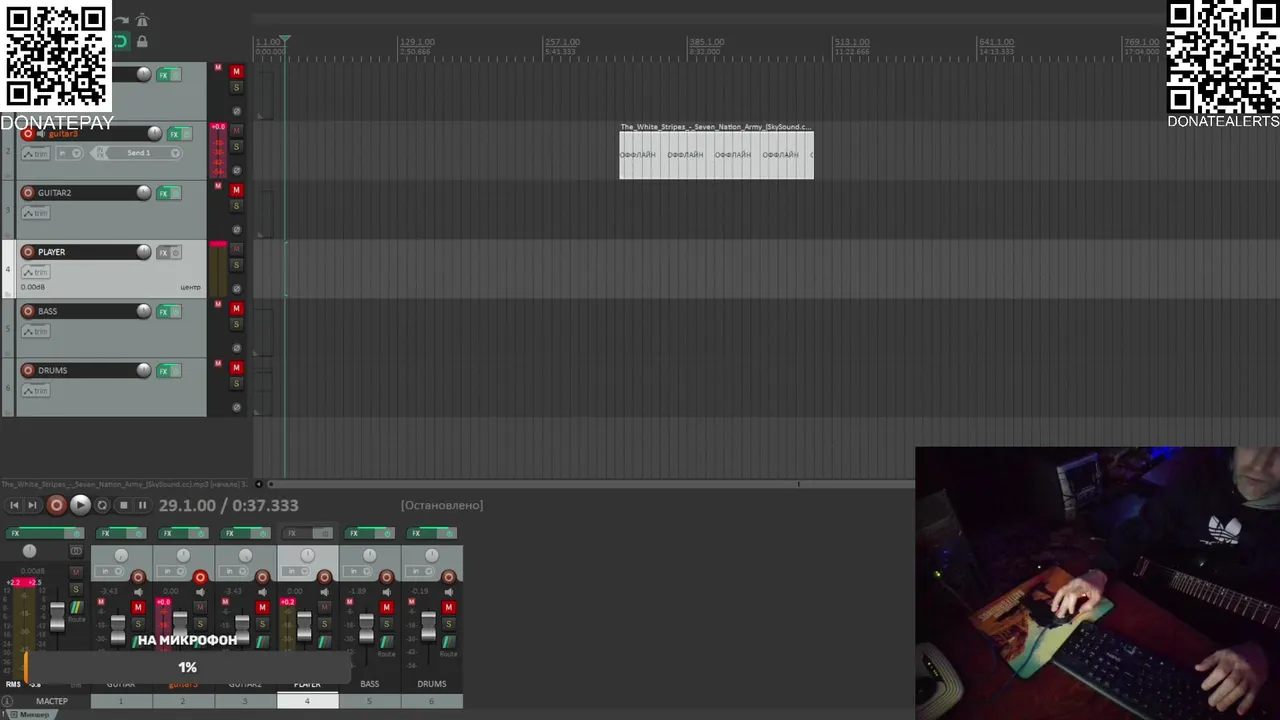
Task: Open FX chain for DRUMS track
Action: [164, 371]
